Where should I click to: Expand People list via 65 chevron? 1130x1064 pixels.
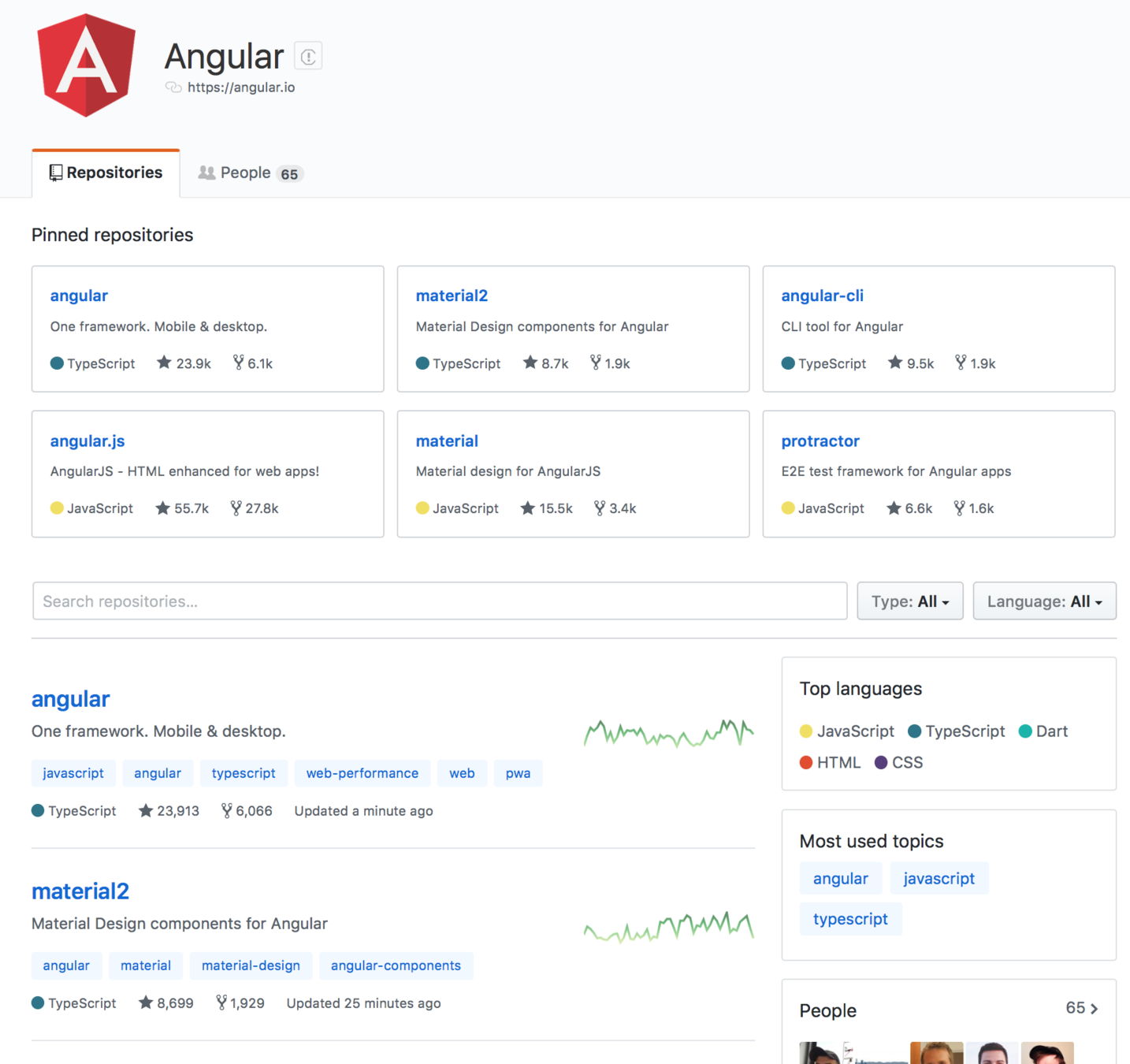(x=1082, y=1008)
